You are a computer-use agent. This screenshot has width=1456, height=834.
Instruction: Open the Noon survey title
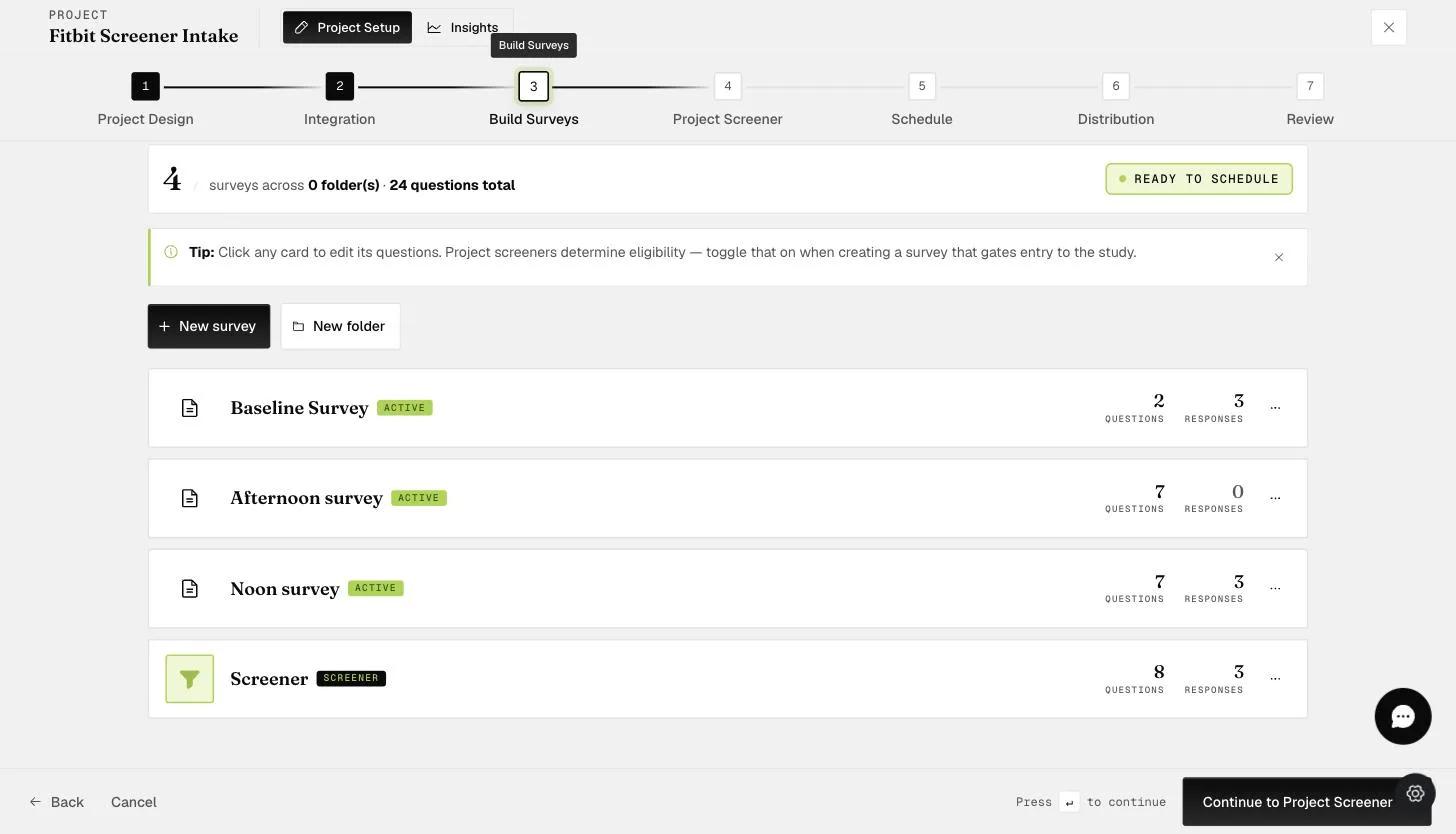pos(285,589)
